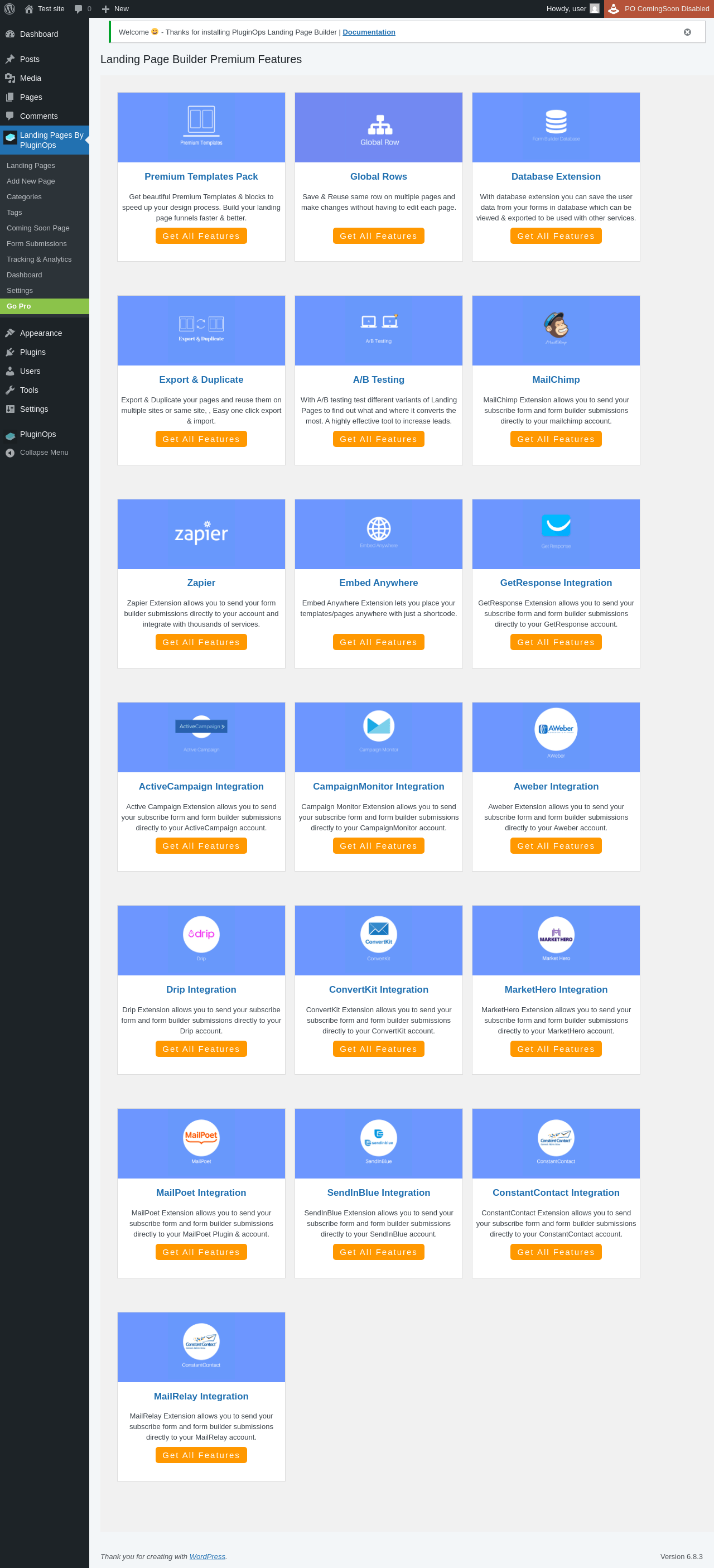The image size is (714, 1568).
Task: Click the plus icon for New content
Action: point(105,9)
